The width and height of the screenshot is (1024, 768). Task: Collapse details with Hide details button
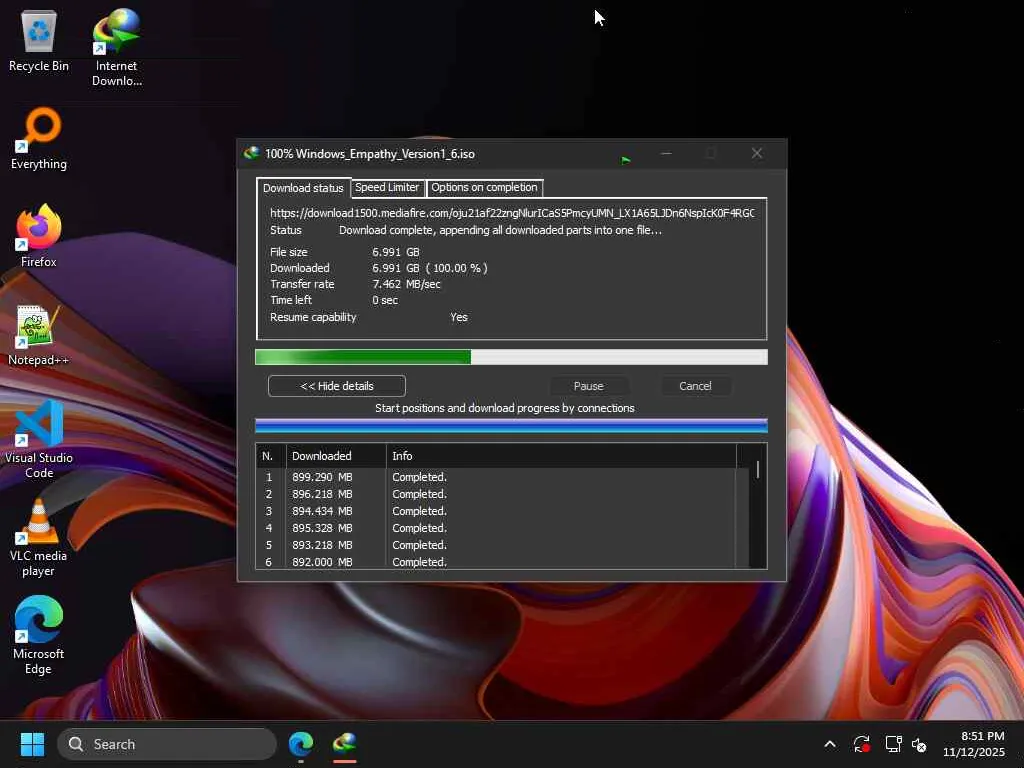(x=337, y=386)
